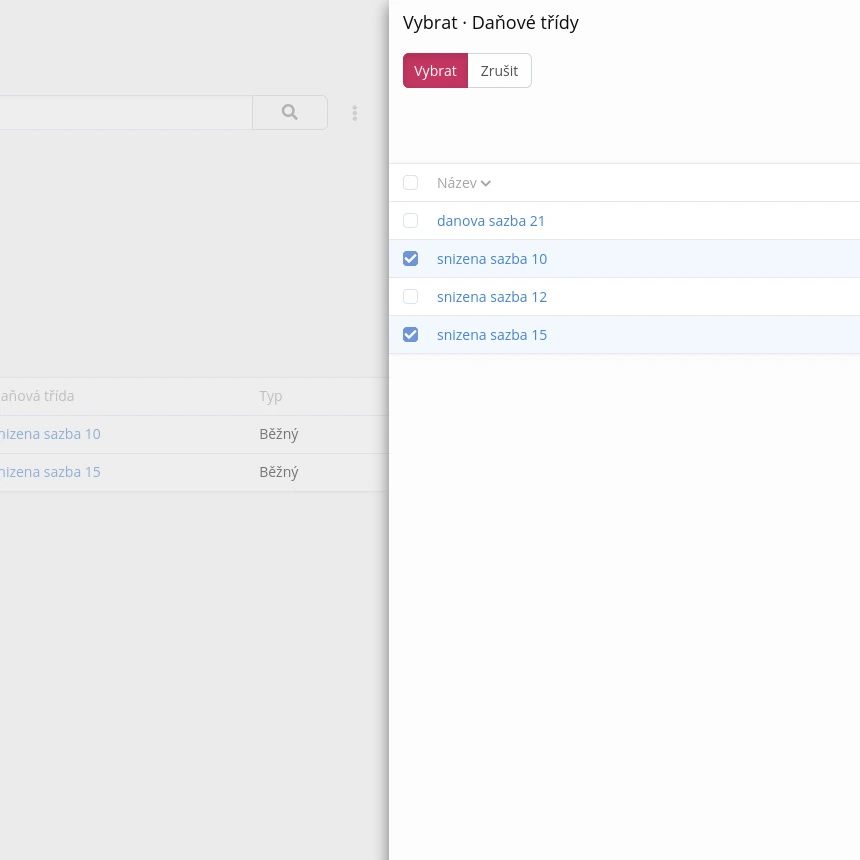The image size is (860, 860).
Task: Open snizena sazba 10 link in panel
Action: point(492,259)
